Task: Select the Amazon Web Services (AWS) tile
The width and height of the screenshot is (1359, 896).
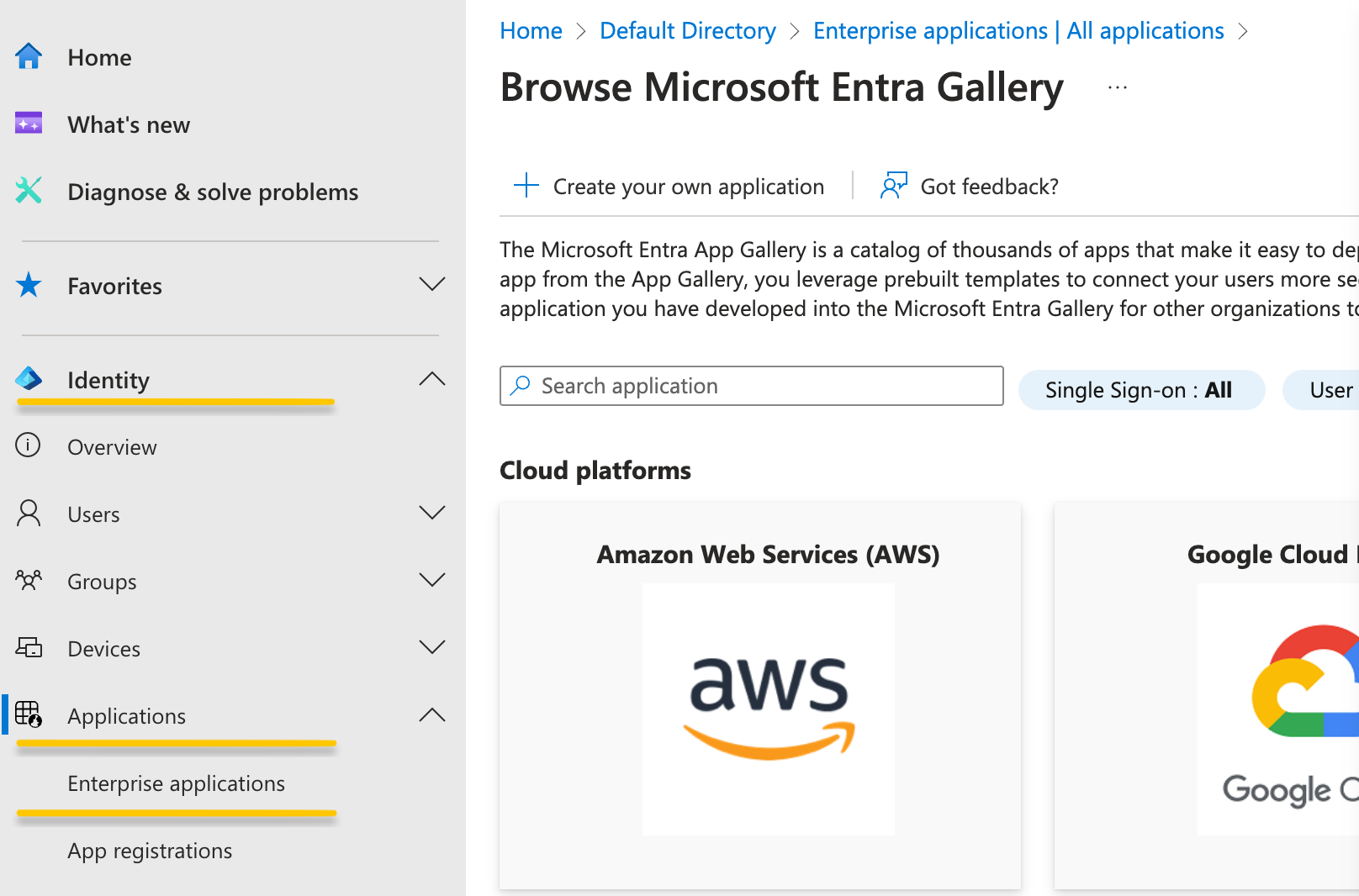Action: point(760,694)
